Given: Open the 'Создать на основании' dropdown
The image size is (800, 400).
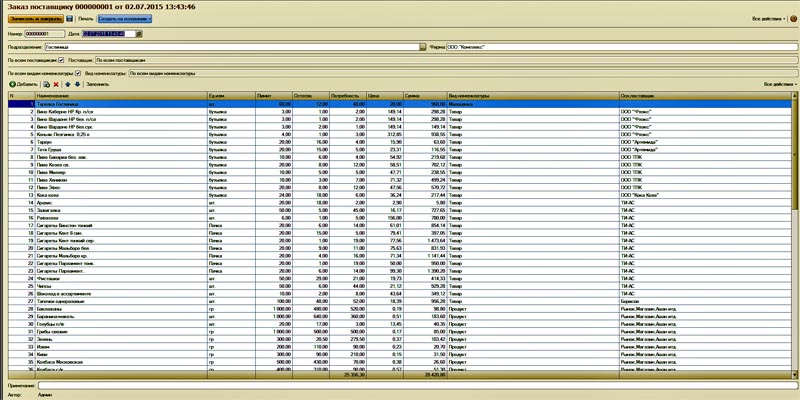Looking at the screenshot, I should coord(125,19).
